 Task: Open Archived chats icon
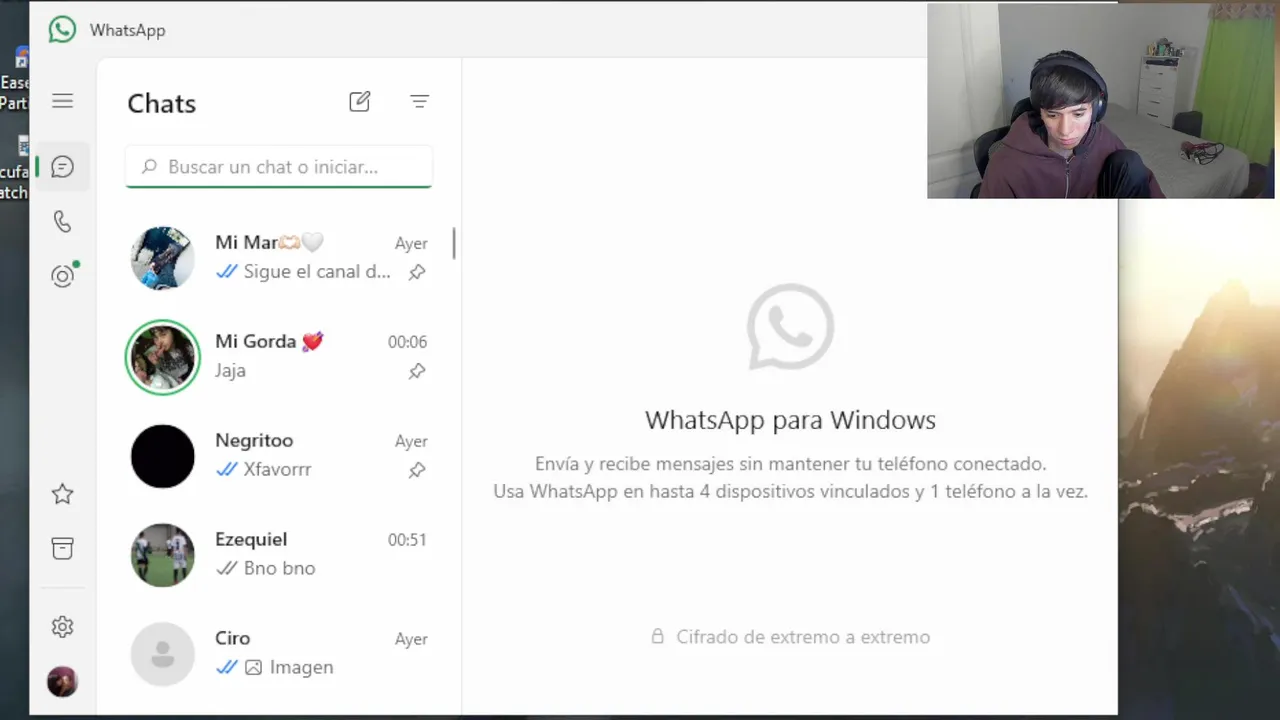click(x=62, y=548)
